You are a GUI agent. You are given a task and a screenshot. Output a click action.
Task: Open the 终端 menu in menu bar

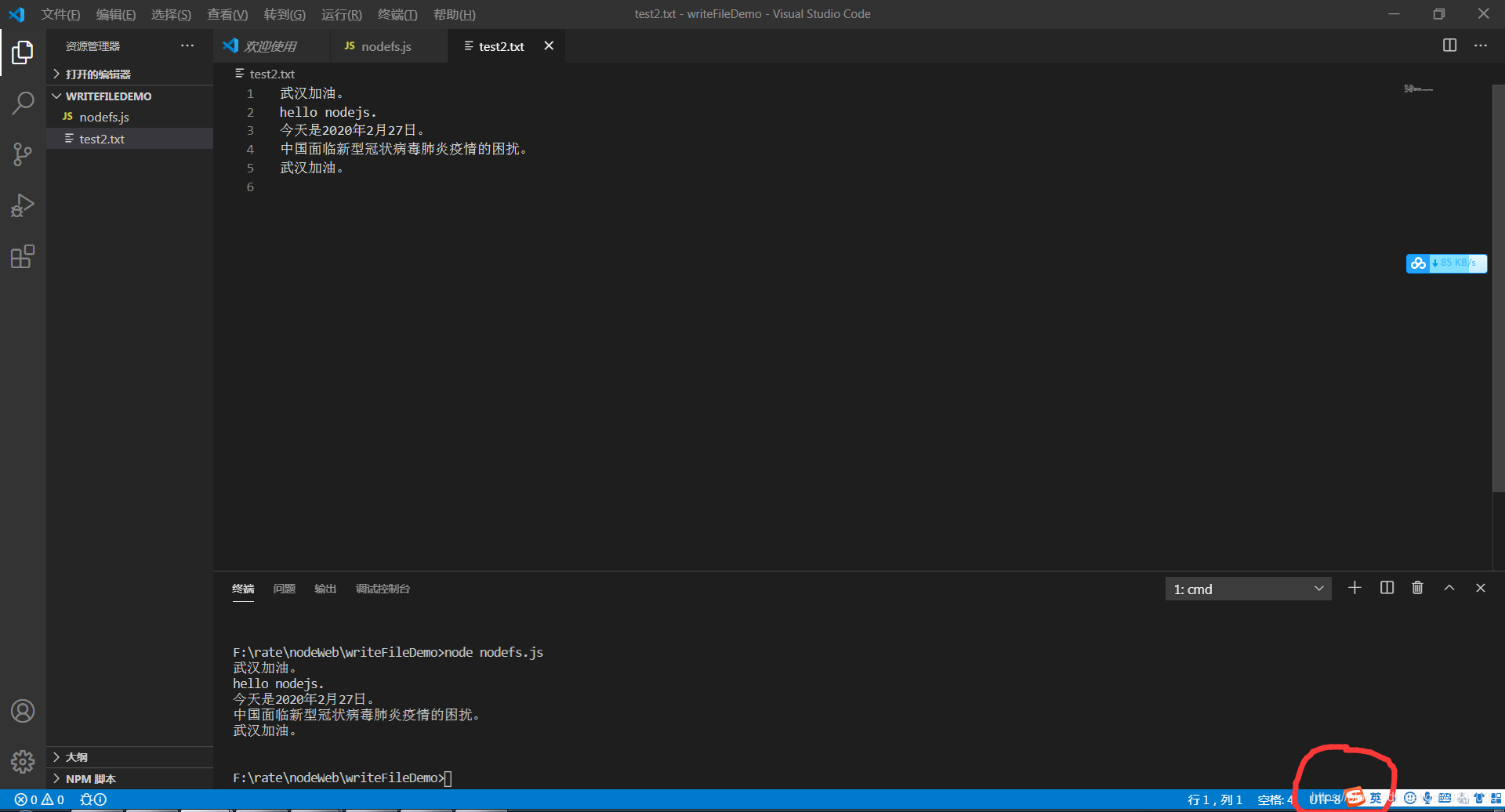pos(397,14)
